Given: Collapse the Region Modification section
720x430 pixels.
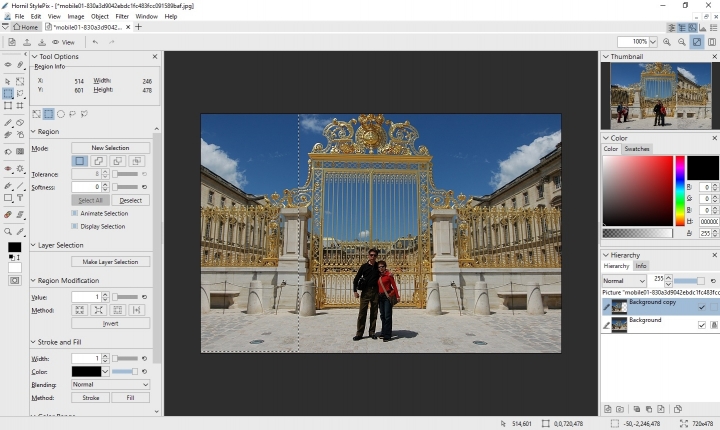Looking at the screenshot, I should [x=33, y=280].
